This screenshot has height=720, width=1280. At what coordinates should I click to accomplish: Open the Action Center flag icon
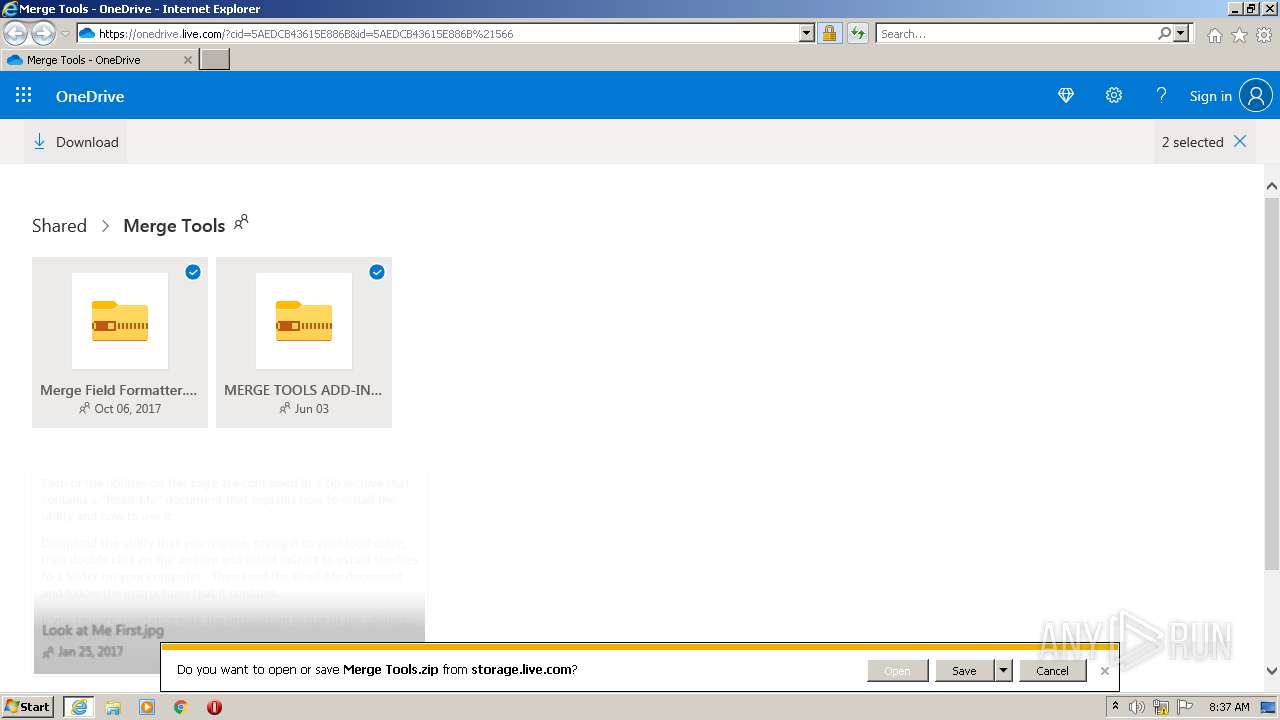pyautogui.click(x=1184, y=707)
